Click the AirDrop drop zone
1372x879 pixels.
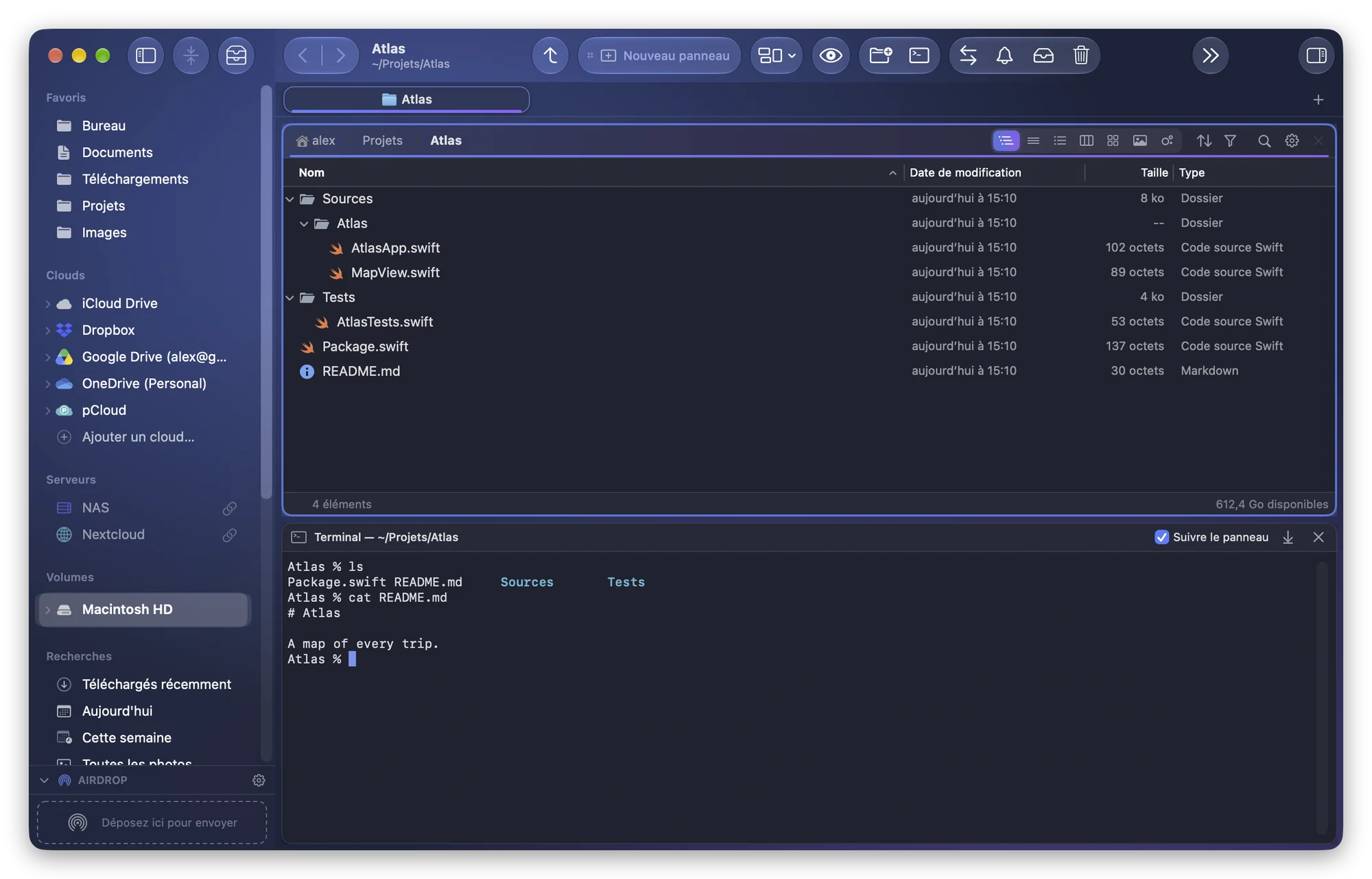152,822
